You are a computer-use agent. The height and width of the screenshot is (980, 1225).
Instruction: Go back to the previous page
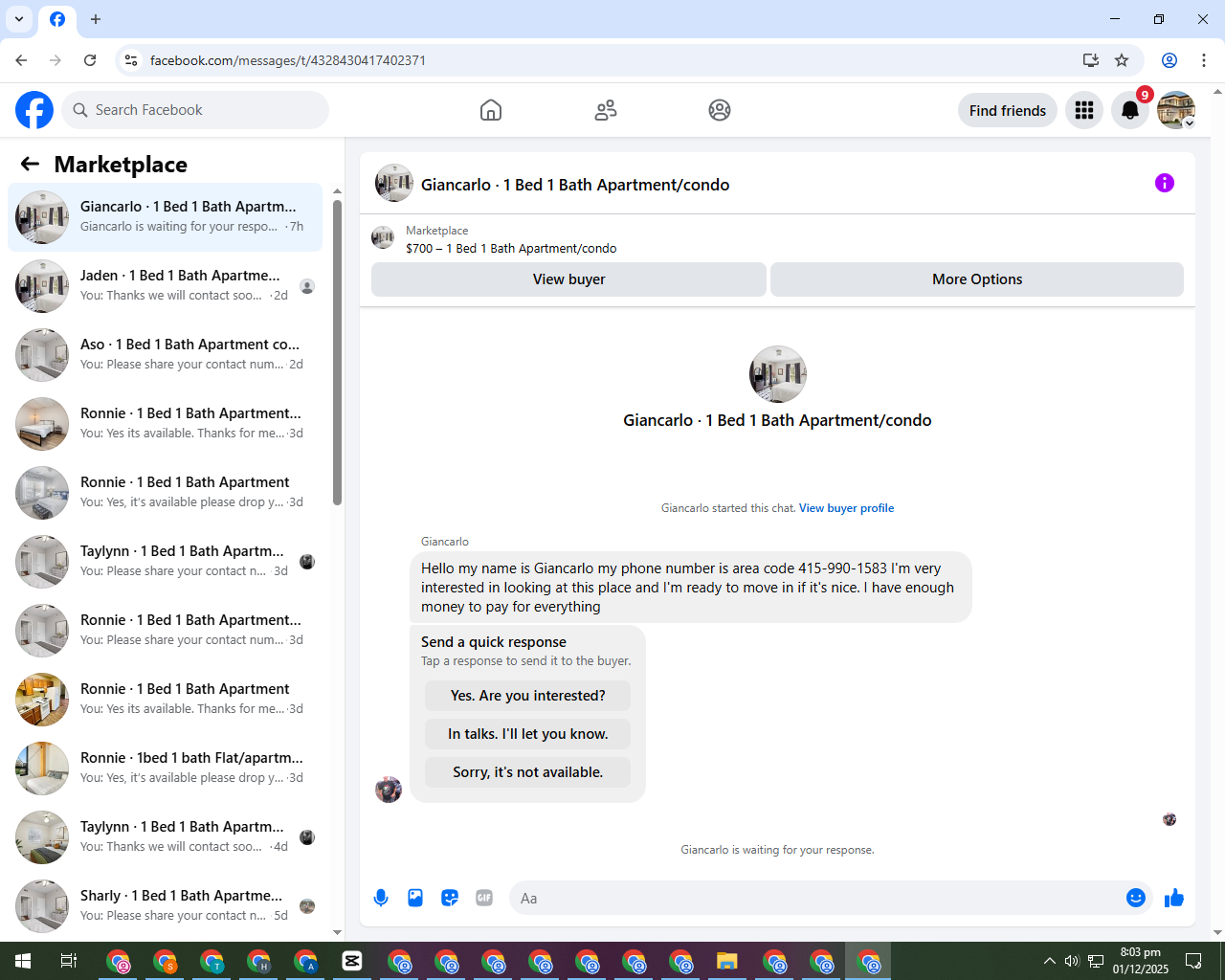pos(21,60)
